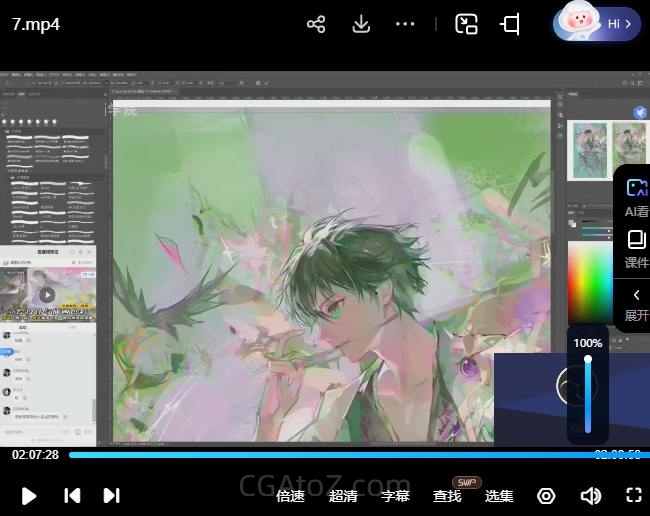Viewport: 650px width, 516px height.
Task: Download the video using the download icon
Action: coord(361,24)
